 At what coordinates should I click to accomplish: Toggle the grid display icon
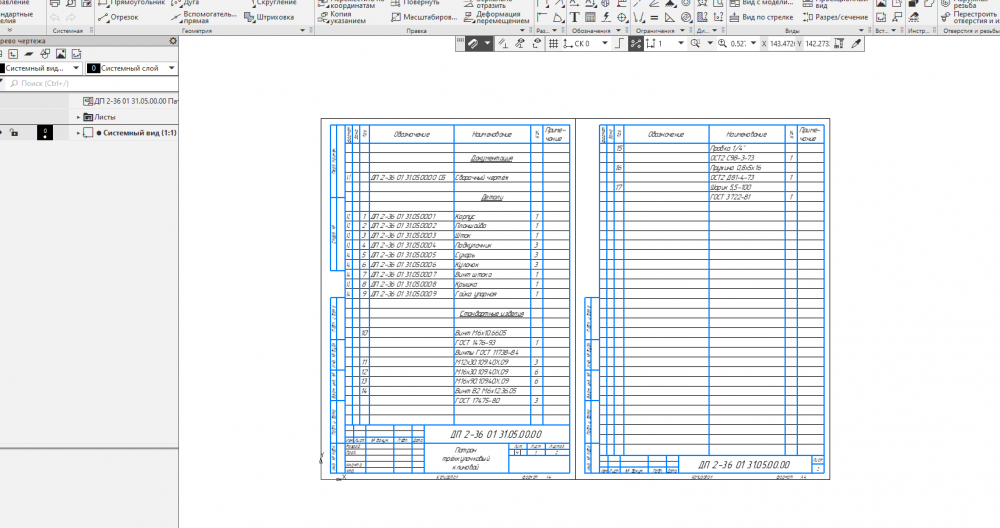click(x=553, y=44)
